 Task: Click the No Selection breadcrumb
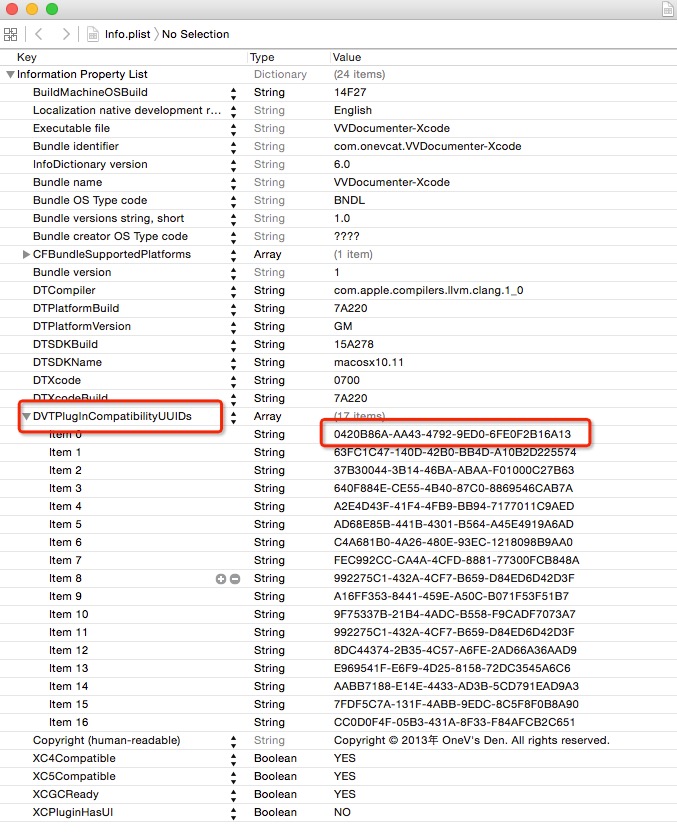pos(196,34)
